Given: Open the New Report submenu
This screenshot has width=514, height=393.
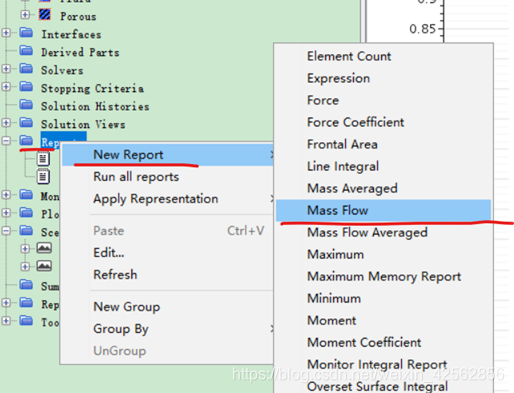Looking at the screenshot, I should point(168,155).
